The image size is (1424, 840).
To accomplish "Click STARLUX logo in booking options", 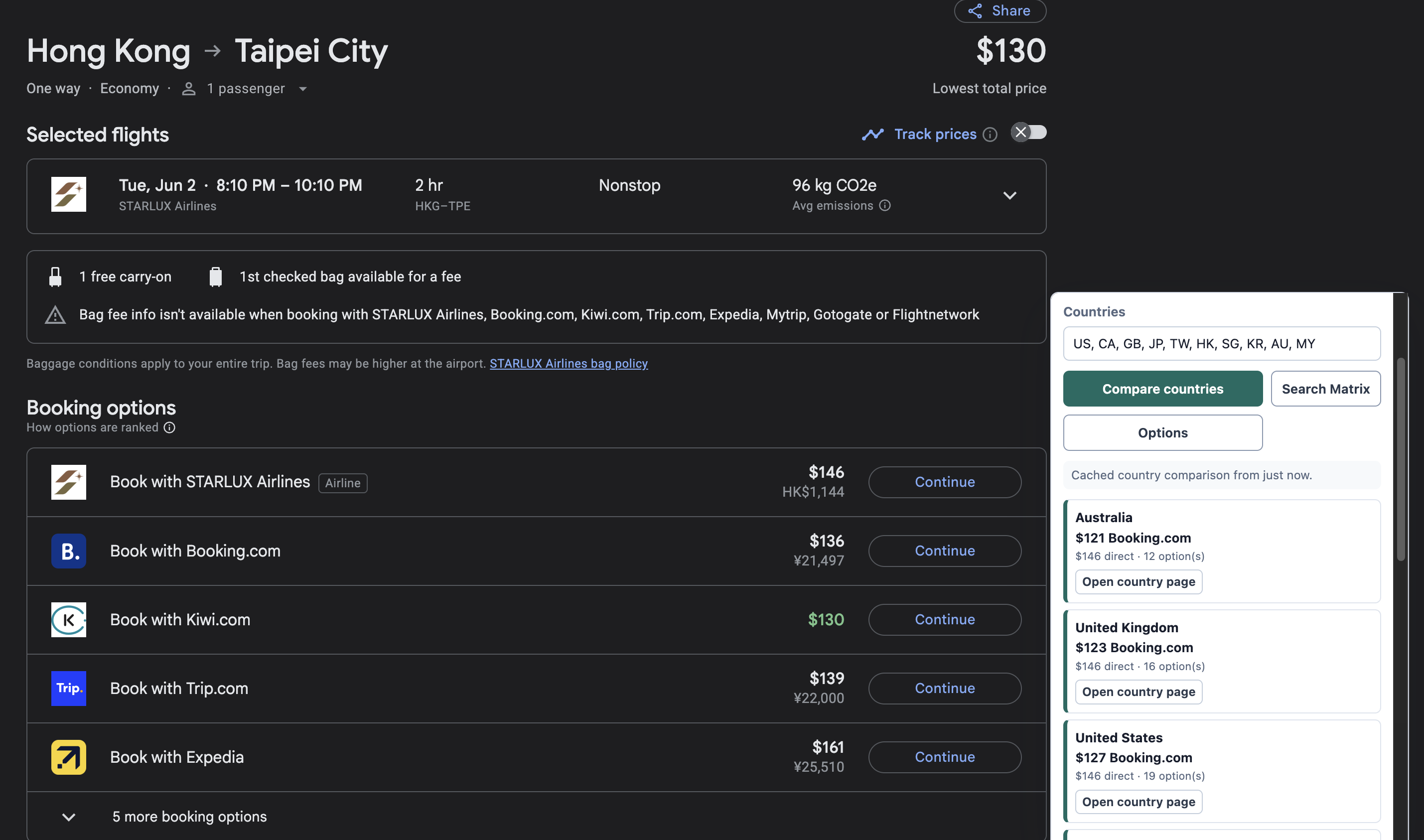I will 68,482.
